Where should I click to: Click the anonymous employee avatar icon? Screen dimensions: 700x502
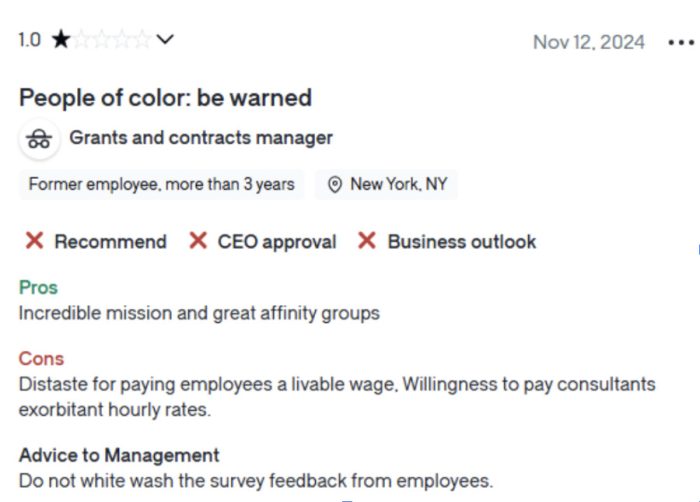pos(39,139)
